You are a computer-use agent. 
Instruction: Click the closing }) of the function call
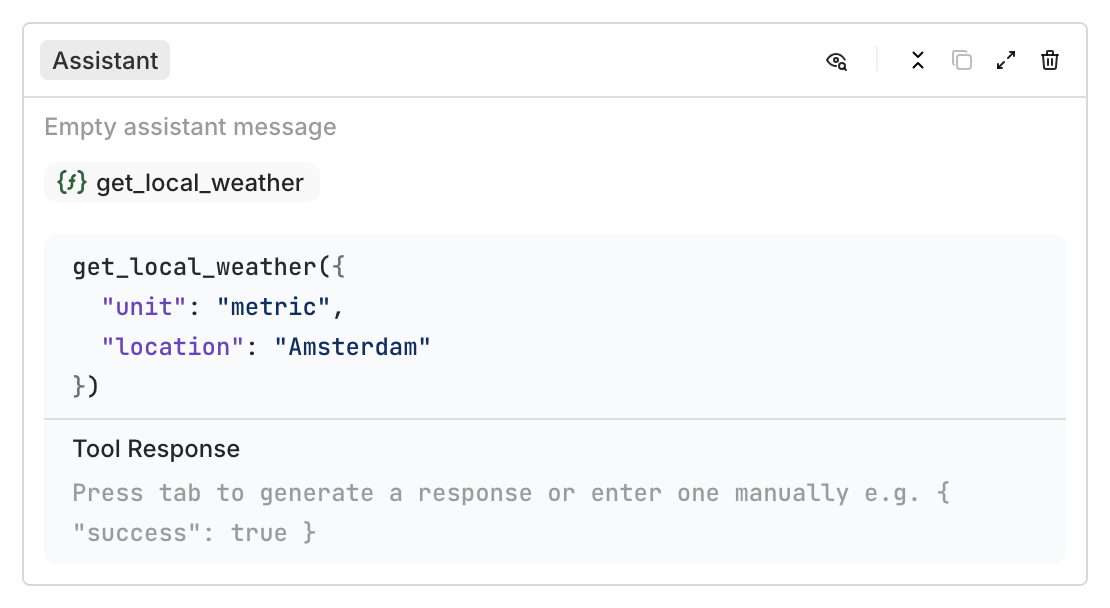86,386
